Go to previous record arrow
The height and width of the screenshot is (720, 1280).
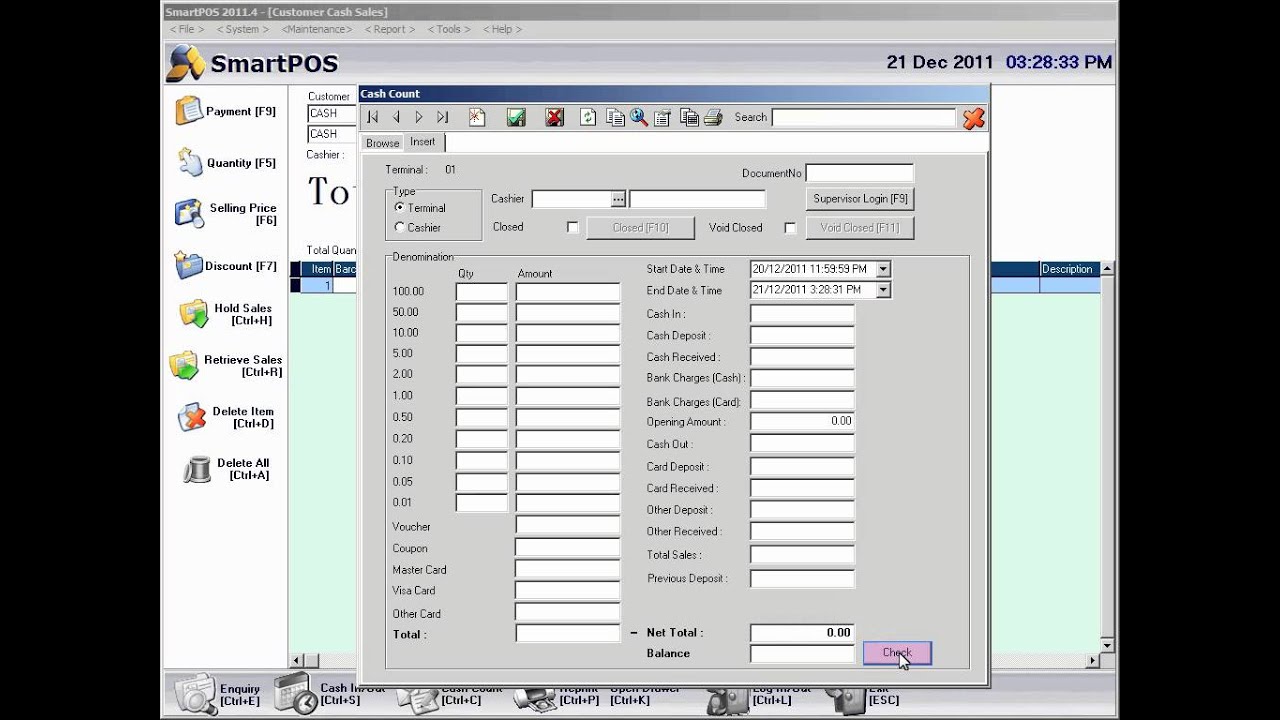[396, 117]
